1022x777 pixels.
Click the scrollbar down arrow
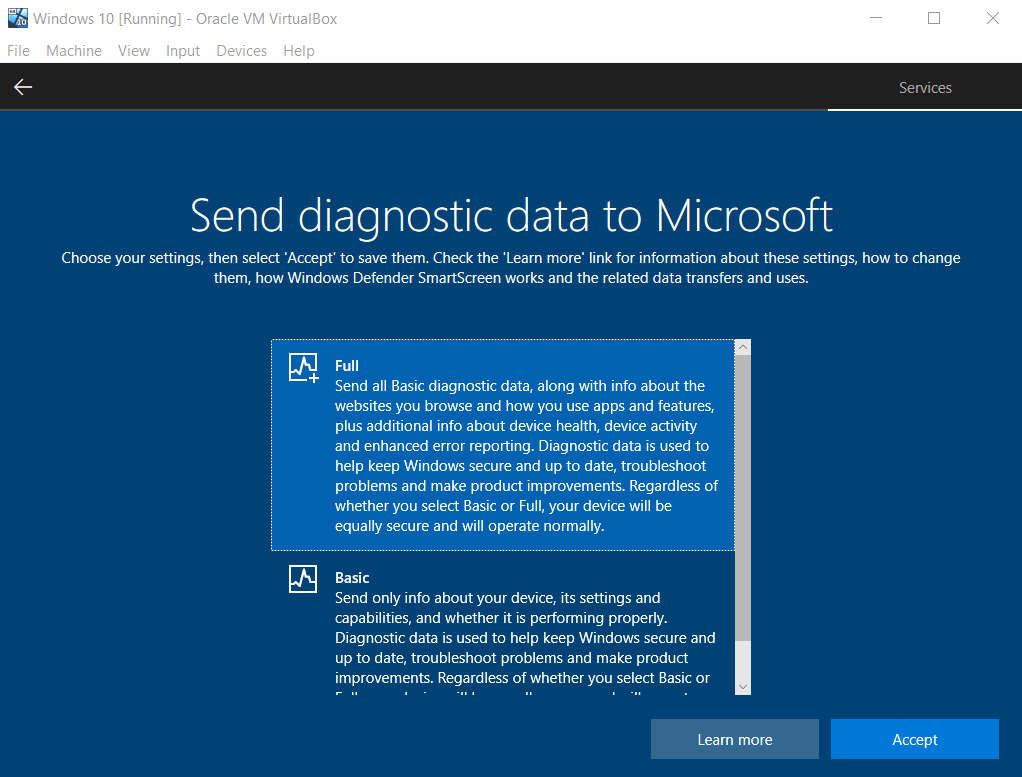742,687
